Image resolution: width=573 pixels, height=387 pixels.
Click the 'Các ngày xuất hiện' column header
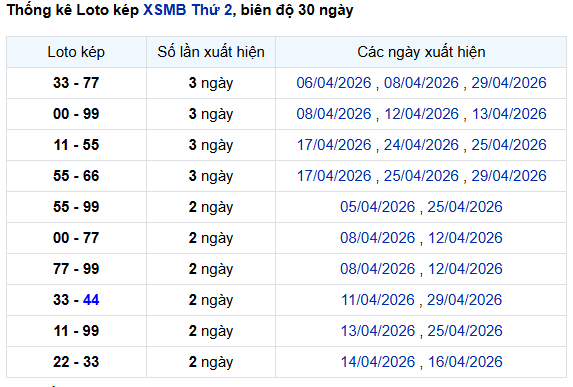click(421, 52)
